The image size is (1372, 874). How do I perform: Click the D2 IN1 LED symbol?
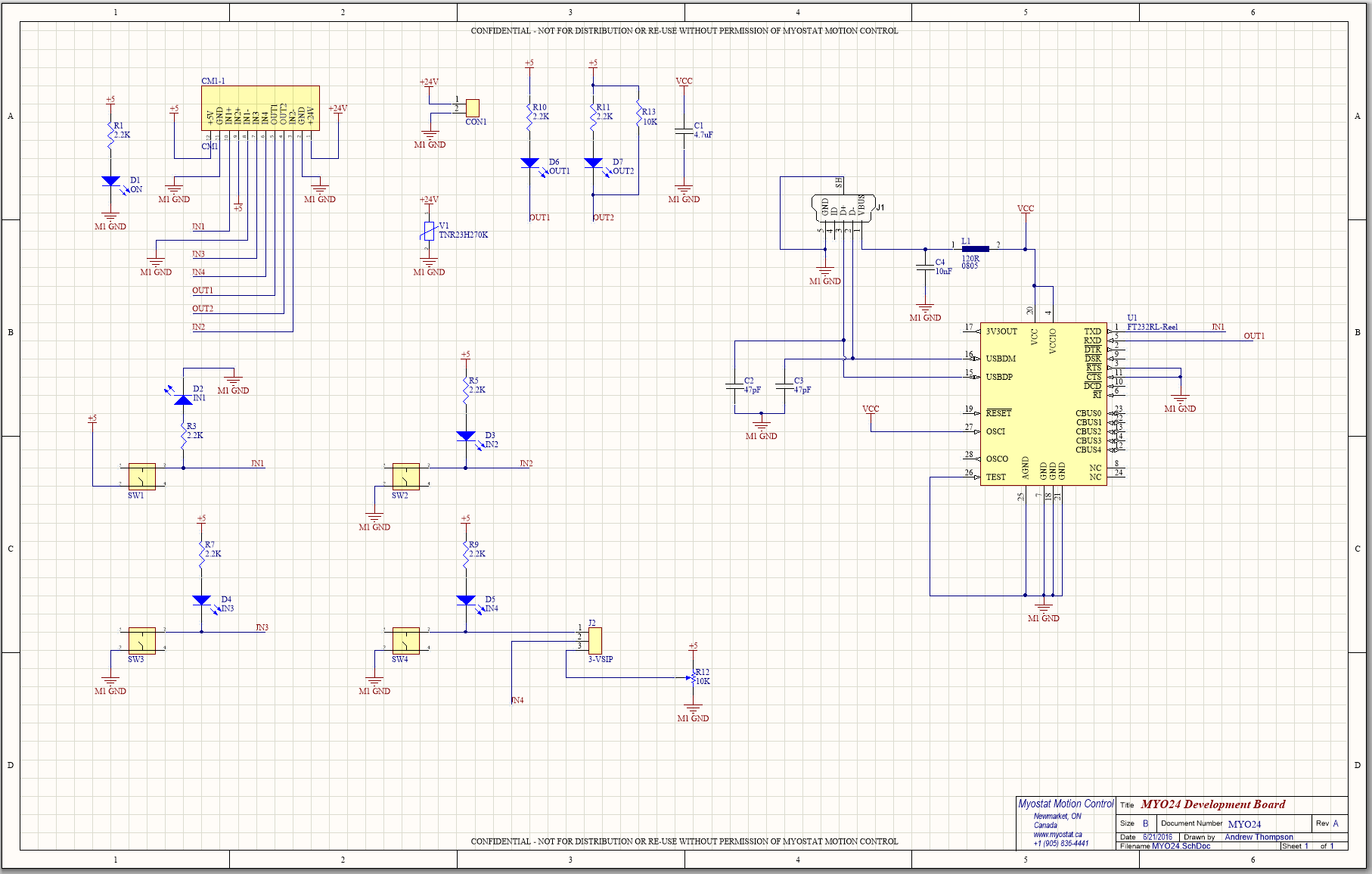(183, 399)
